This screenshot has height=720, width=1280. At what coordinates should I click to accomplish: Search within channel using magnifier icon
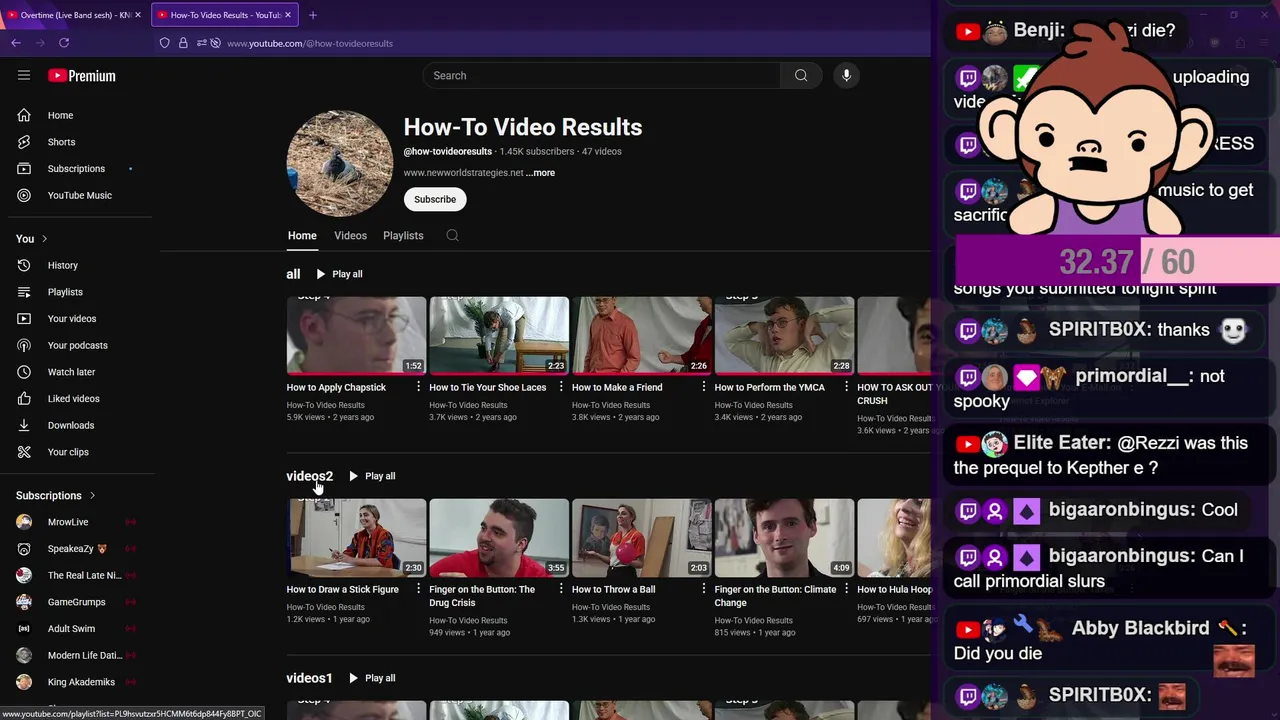click(x=452, y=236)
